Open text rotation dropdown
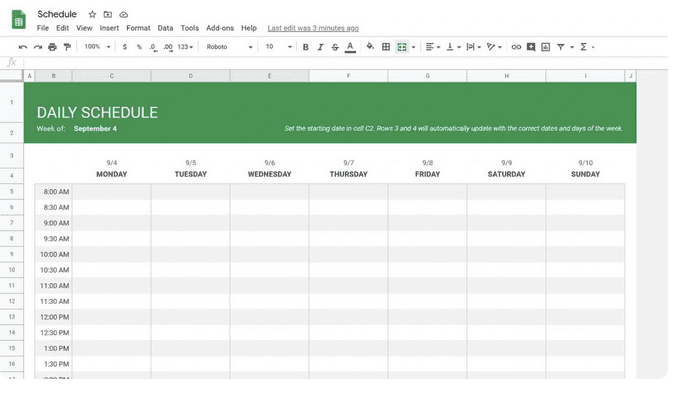Viewport: 674px width, 393px height. point(494,47)
